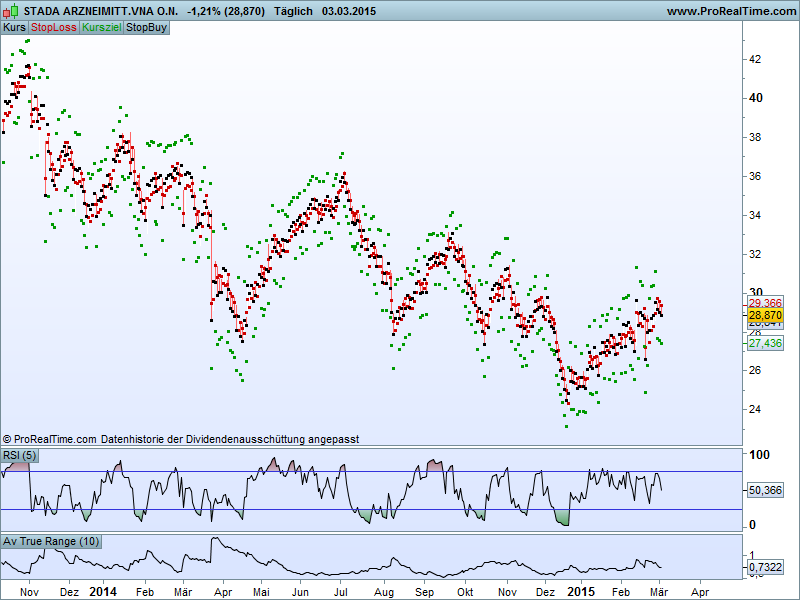Toggle the Kursziel series label
800x600 pixels.
100,27
